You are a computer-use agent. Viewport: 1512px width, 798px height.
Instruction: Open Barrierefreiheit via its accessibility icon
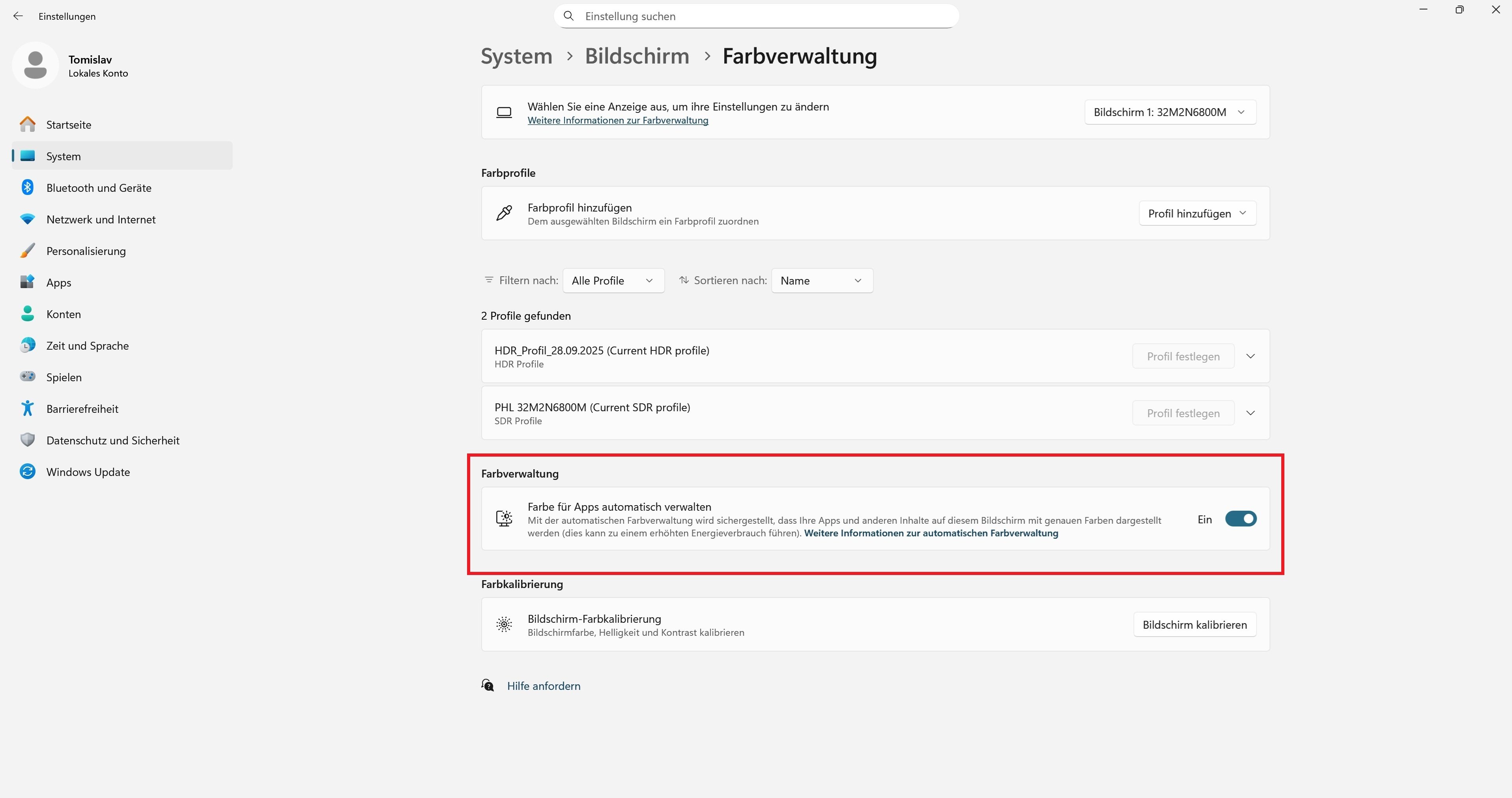pos(28,408)
